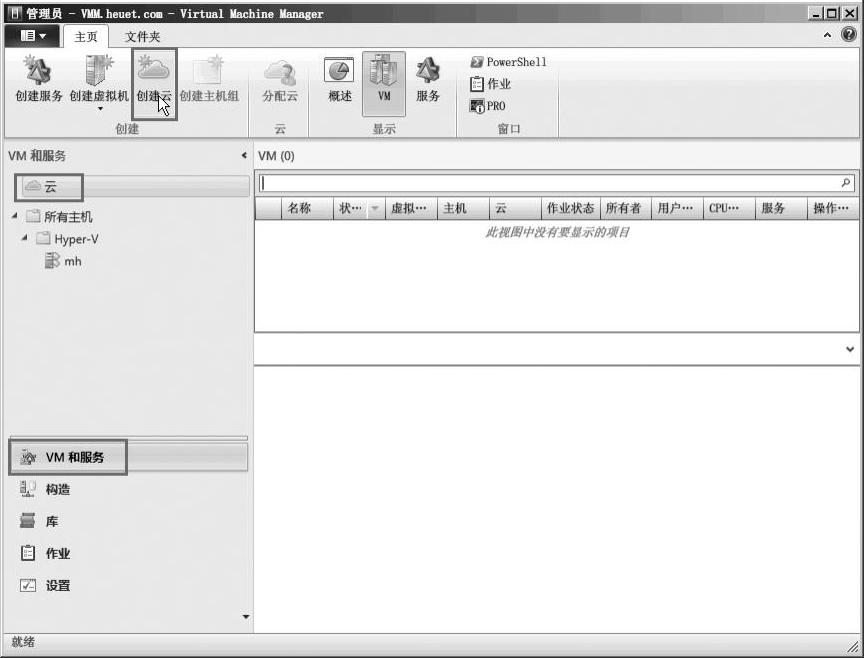The width and height of the screenshot is (864, 658).
Task: Switch to the 主页 ribbon tab
Action: [x=86, y=37]
